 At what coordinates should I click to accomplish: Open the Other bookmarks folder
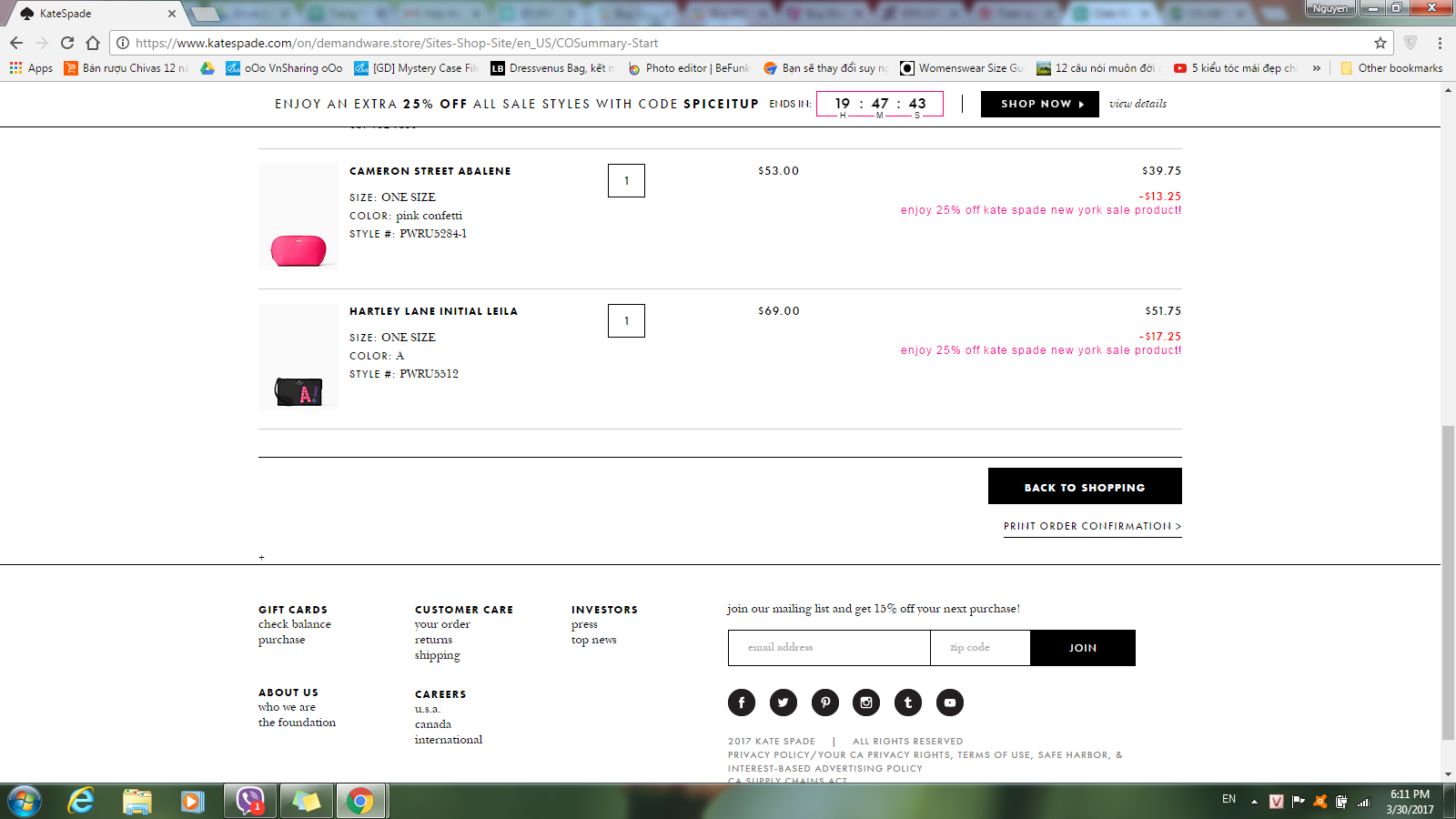(x=1391, y=68)
